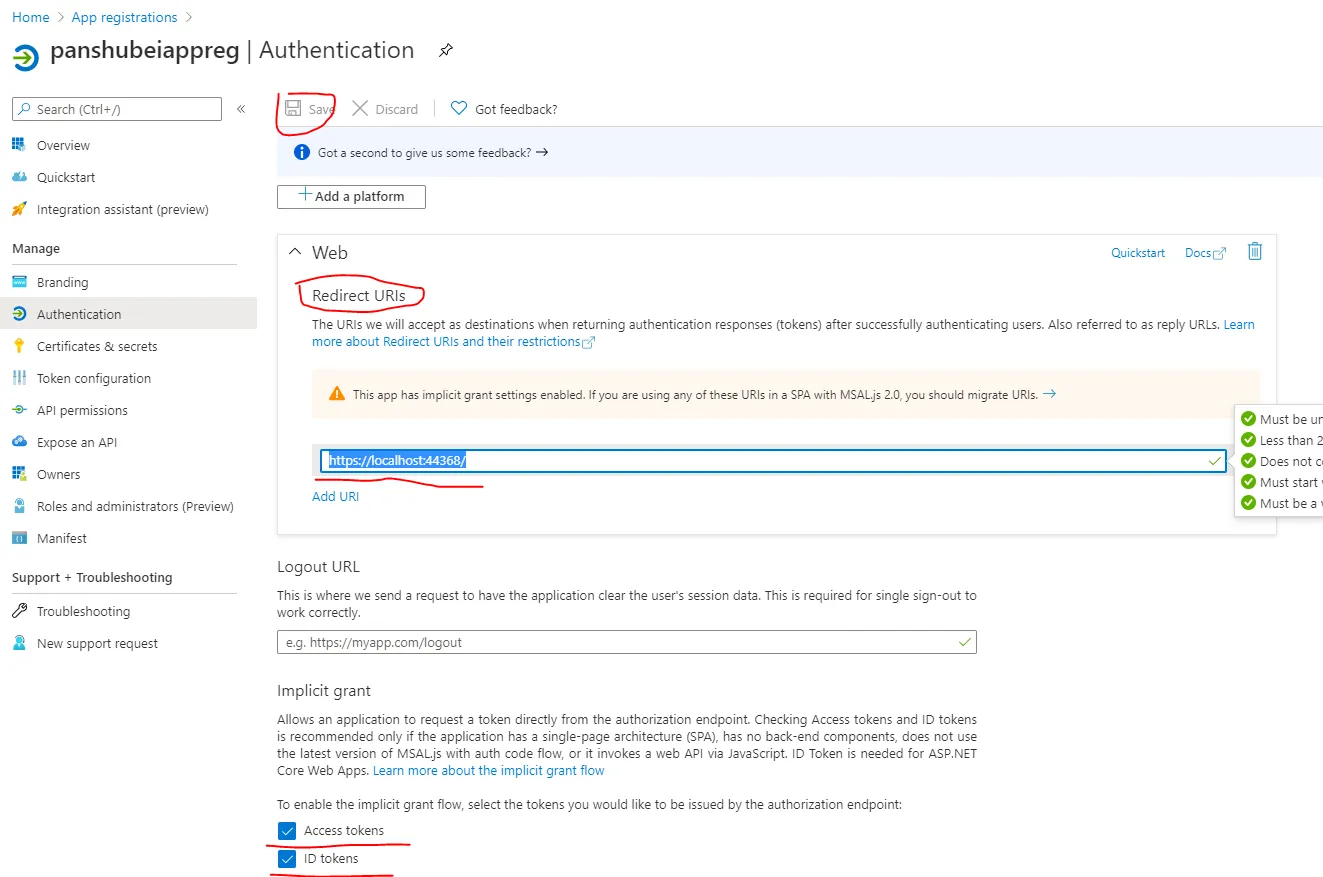Click the warning triangle in implicit grant notice
The image size is (1323, 877).
[337, 394]
